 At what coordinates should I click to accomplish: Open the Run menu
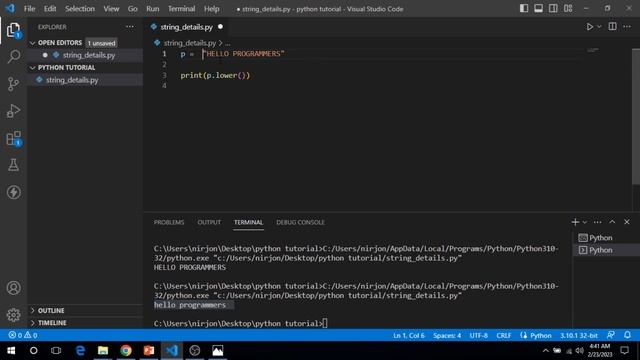[x=153, y=9]
